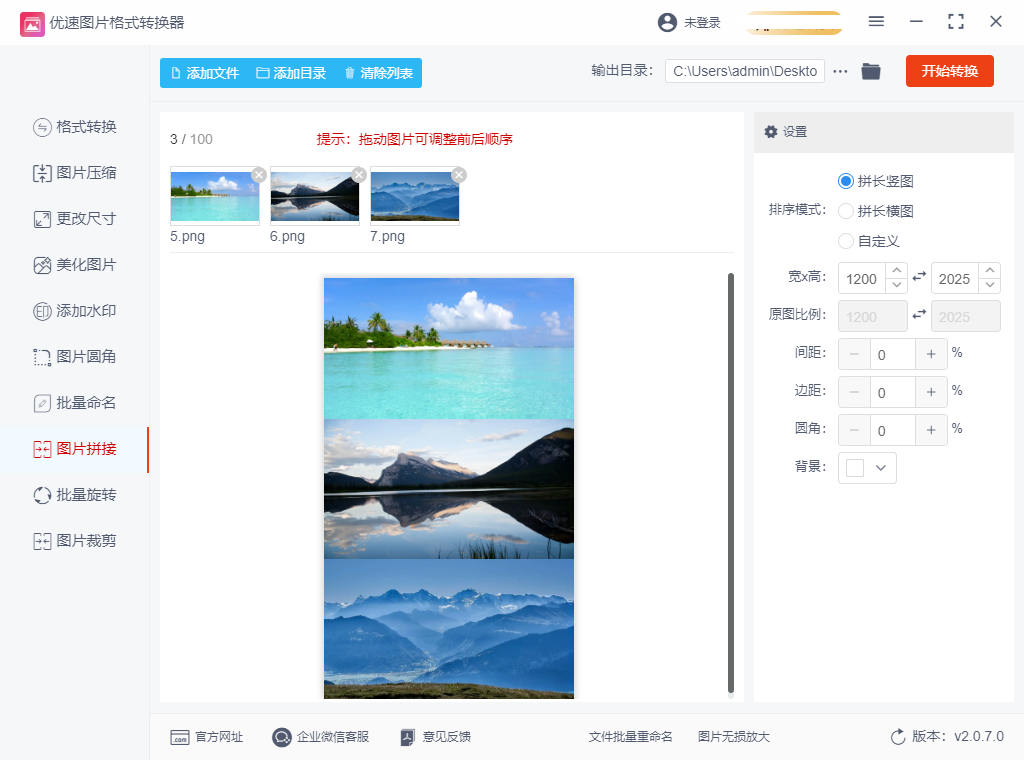
Task: Click the version refresh icon
Action: [899, 737]
